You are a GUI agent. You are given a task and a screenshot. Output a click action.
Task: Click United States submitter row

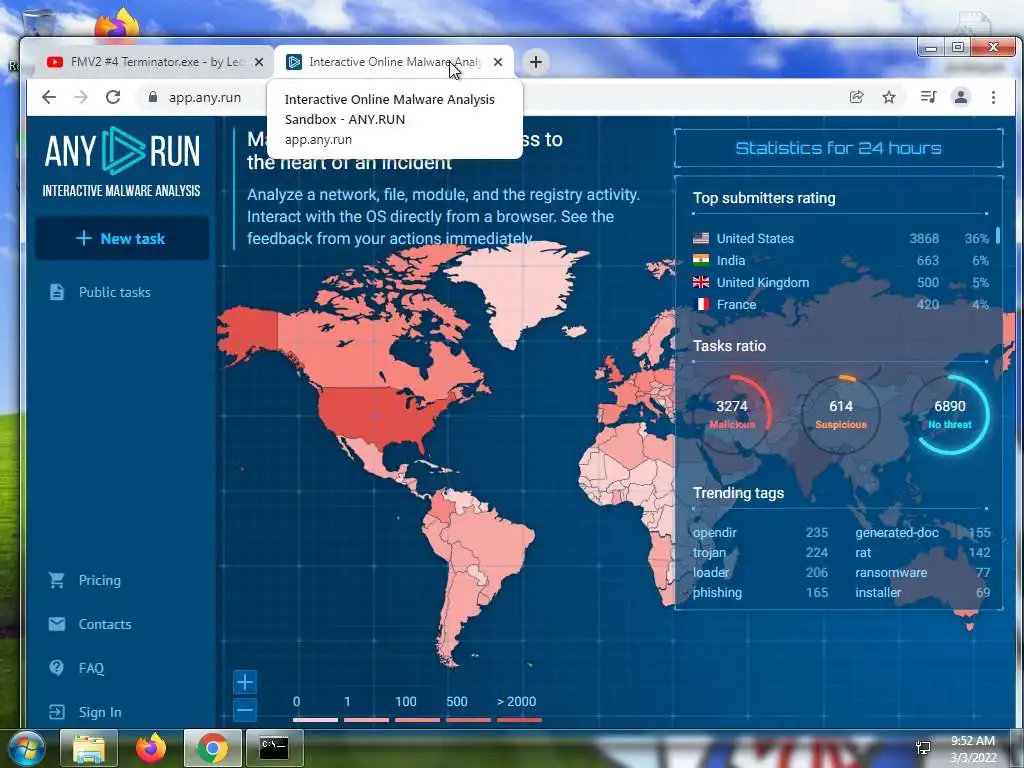click(840, 238)
